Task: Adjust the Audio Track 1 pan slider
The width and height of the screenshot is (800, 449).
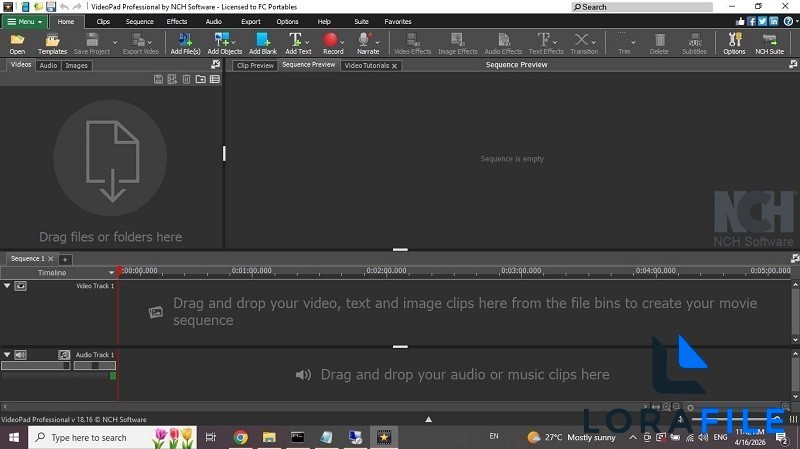Action: click(94, 365)
